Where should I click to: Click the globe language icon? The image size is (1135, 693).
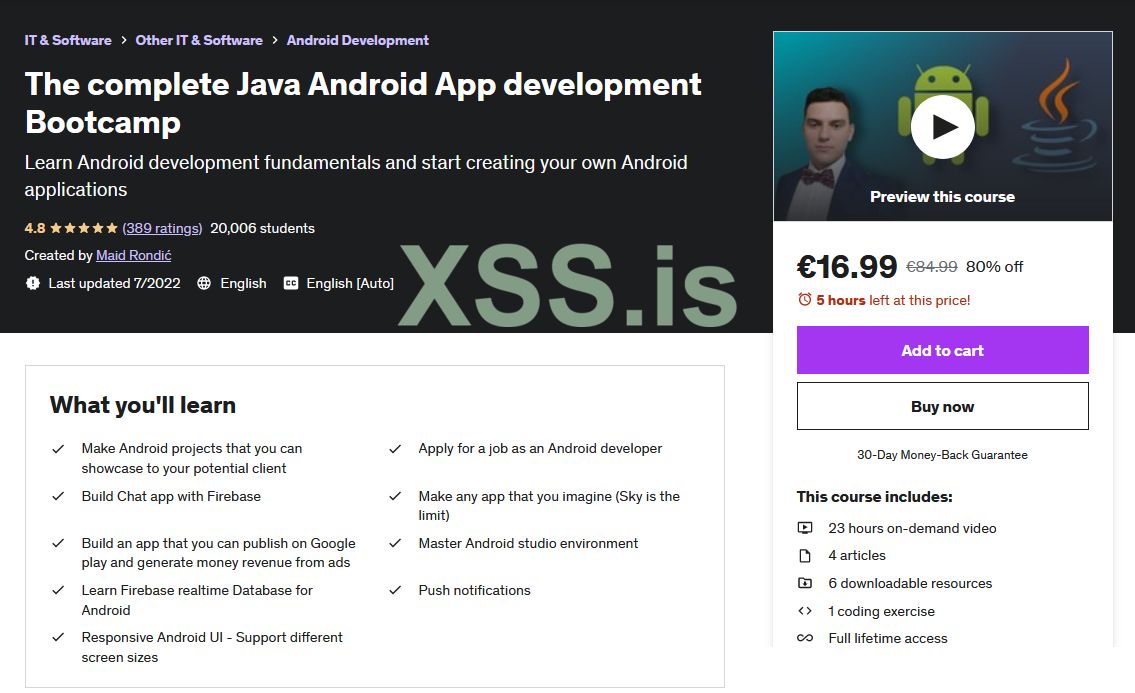point(204,283)
